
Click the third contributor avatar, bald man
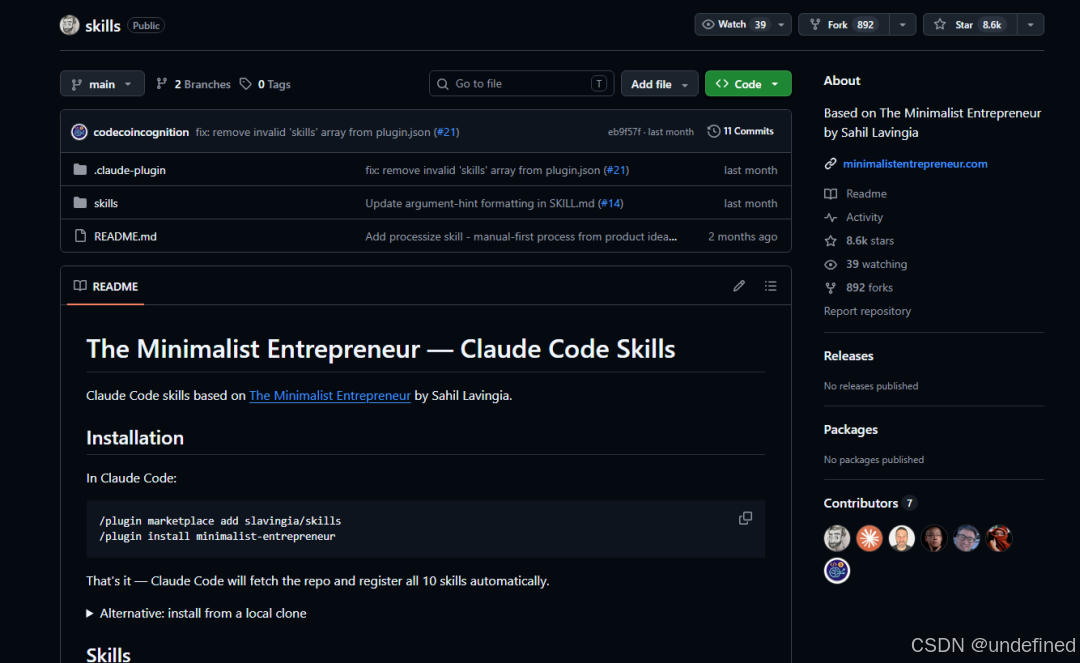click(x=902, y=538)
